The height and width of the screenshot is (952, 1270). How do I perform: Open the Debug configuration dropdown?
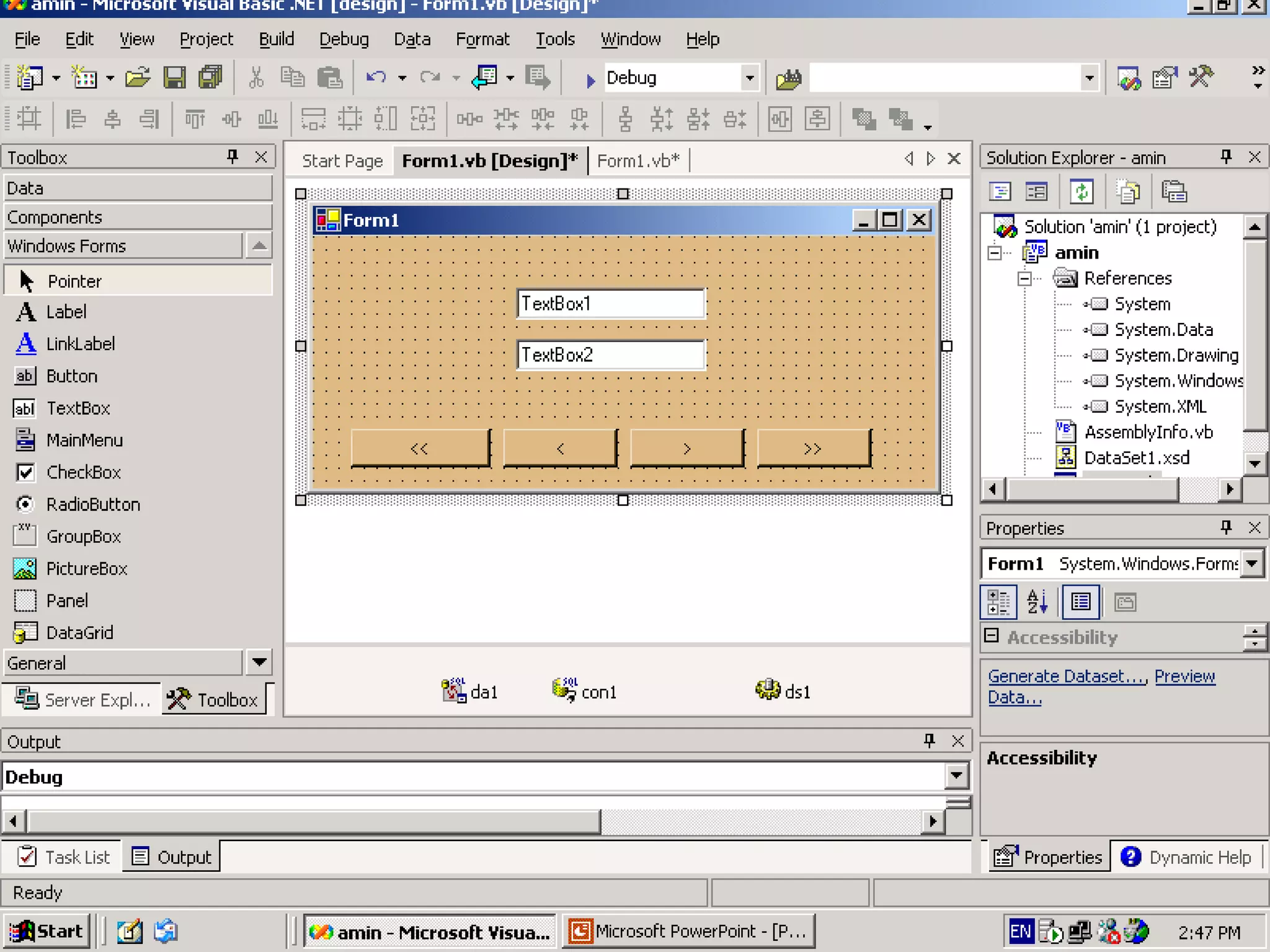click(x=749, y=78)
